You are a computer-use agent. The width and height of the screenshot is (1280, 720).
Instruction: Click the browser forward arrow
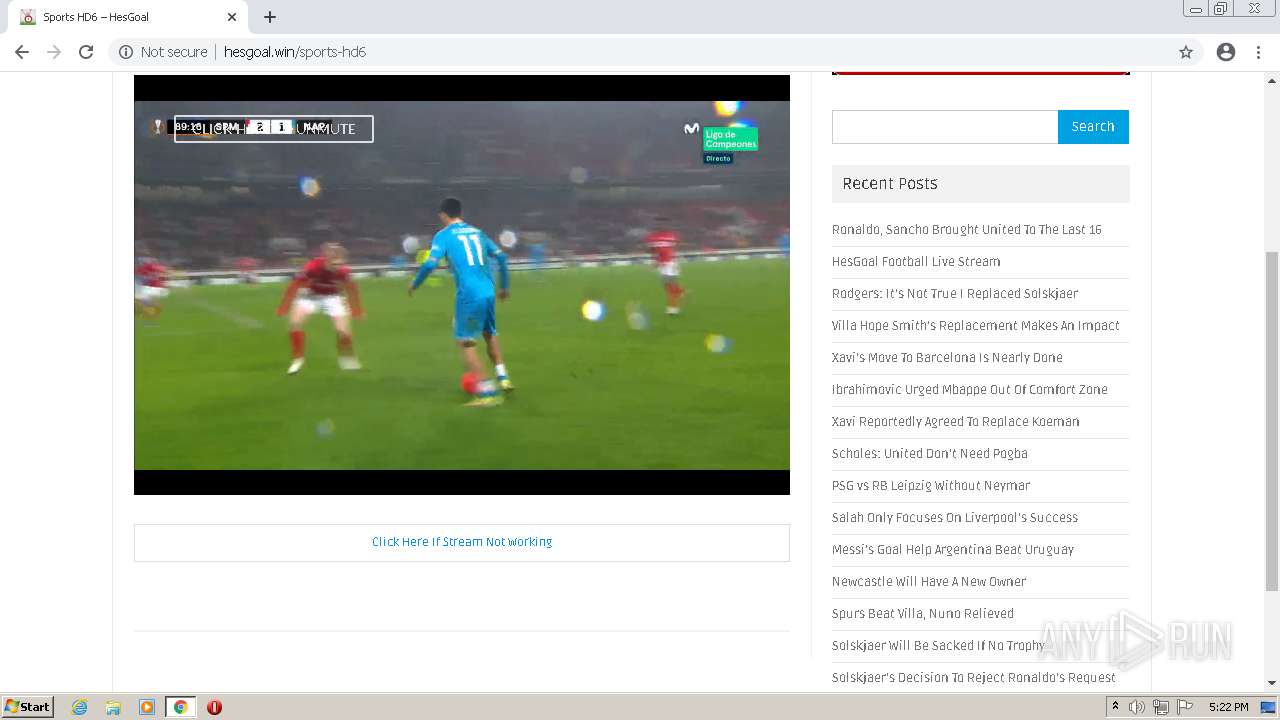point(54,52)
